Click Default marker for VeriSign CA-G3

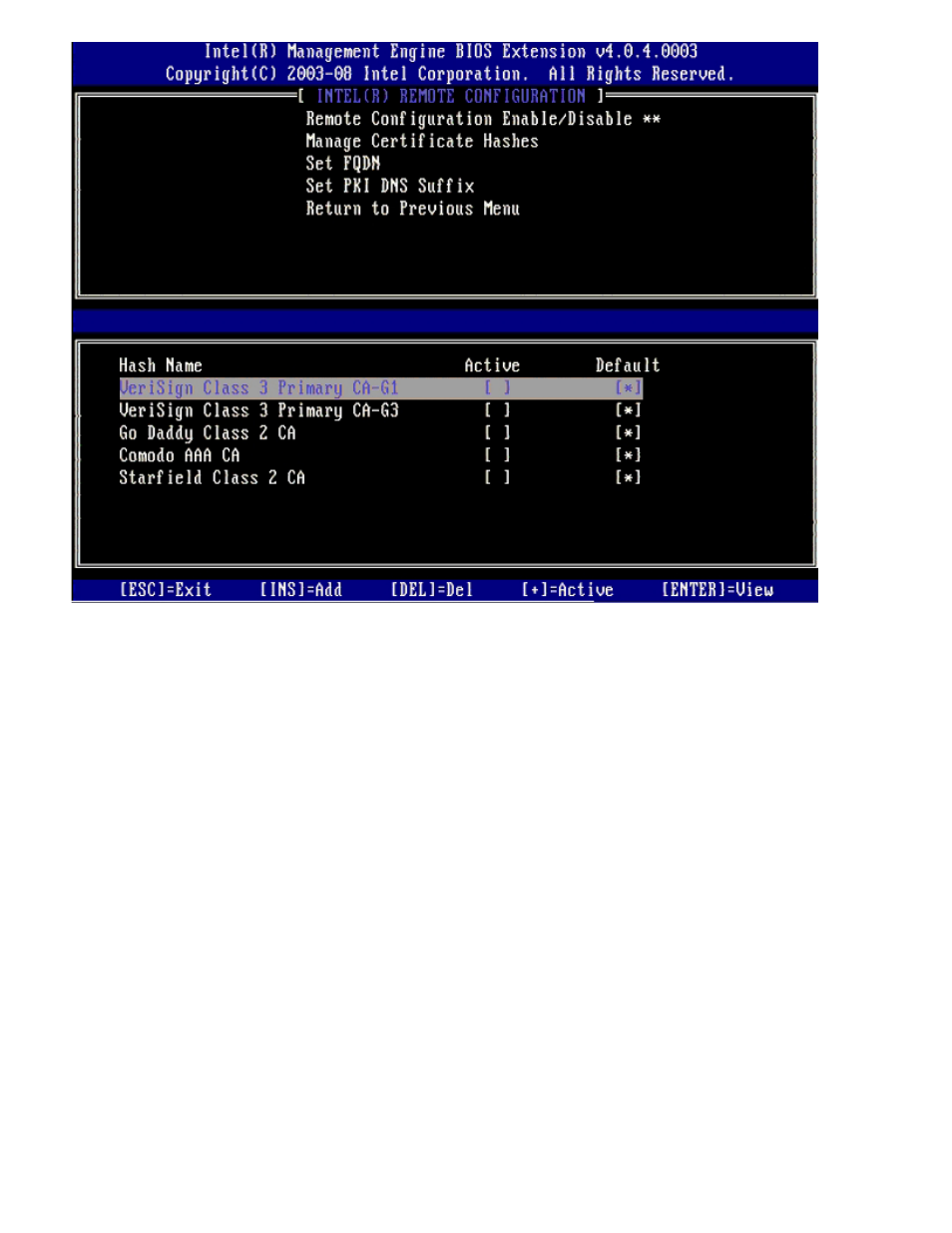(x=629, y=410)
